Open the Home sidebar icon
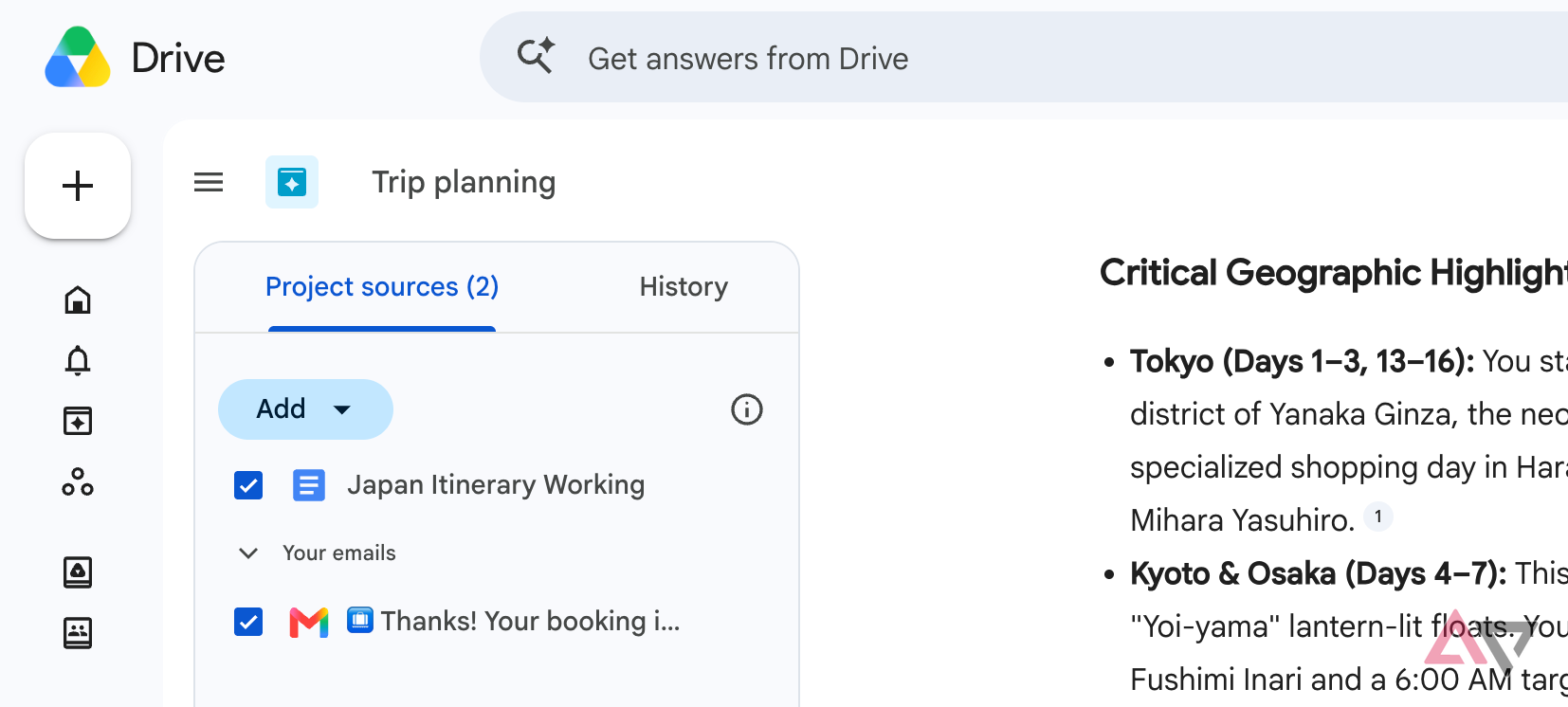 [78, 300]
